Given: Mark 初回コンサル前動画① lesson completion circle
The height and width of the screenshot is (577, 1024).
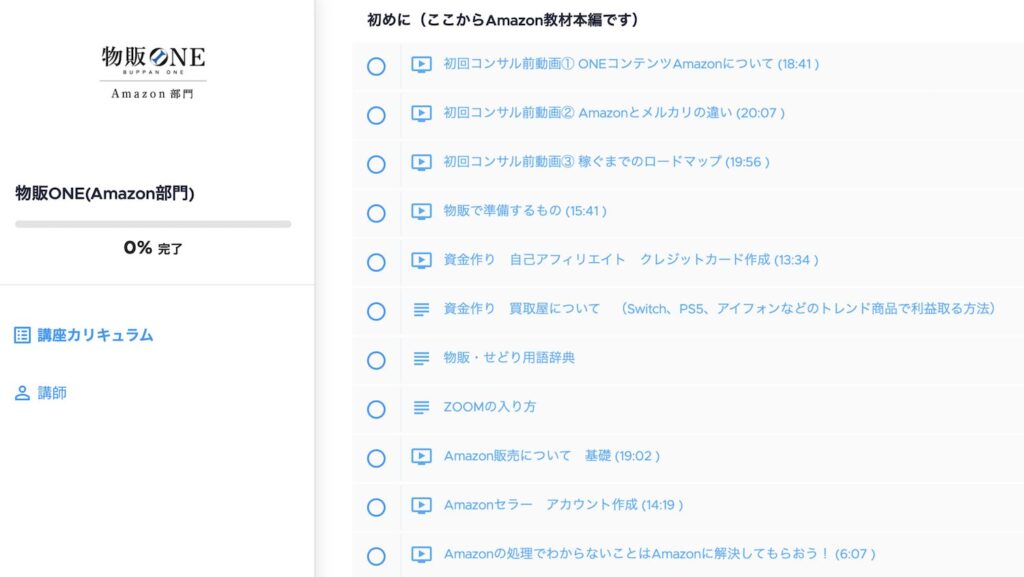Looking at the screenshot, I should coord(376,66).
